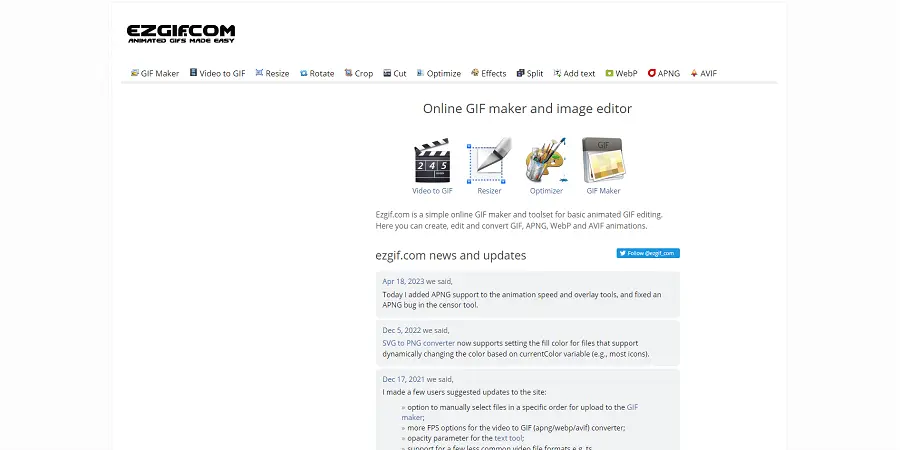The height and width of the screenshot is (450, 900).
Task: Click the Video to GIF clapperboard icon
Action: click(432, 161)
